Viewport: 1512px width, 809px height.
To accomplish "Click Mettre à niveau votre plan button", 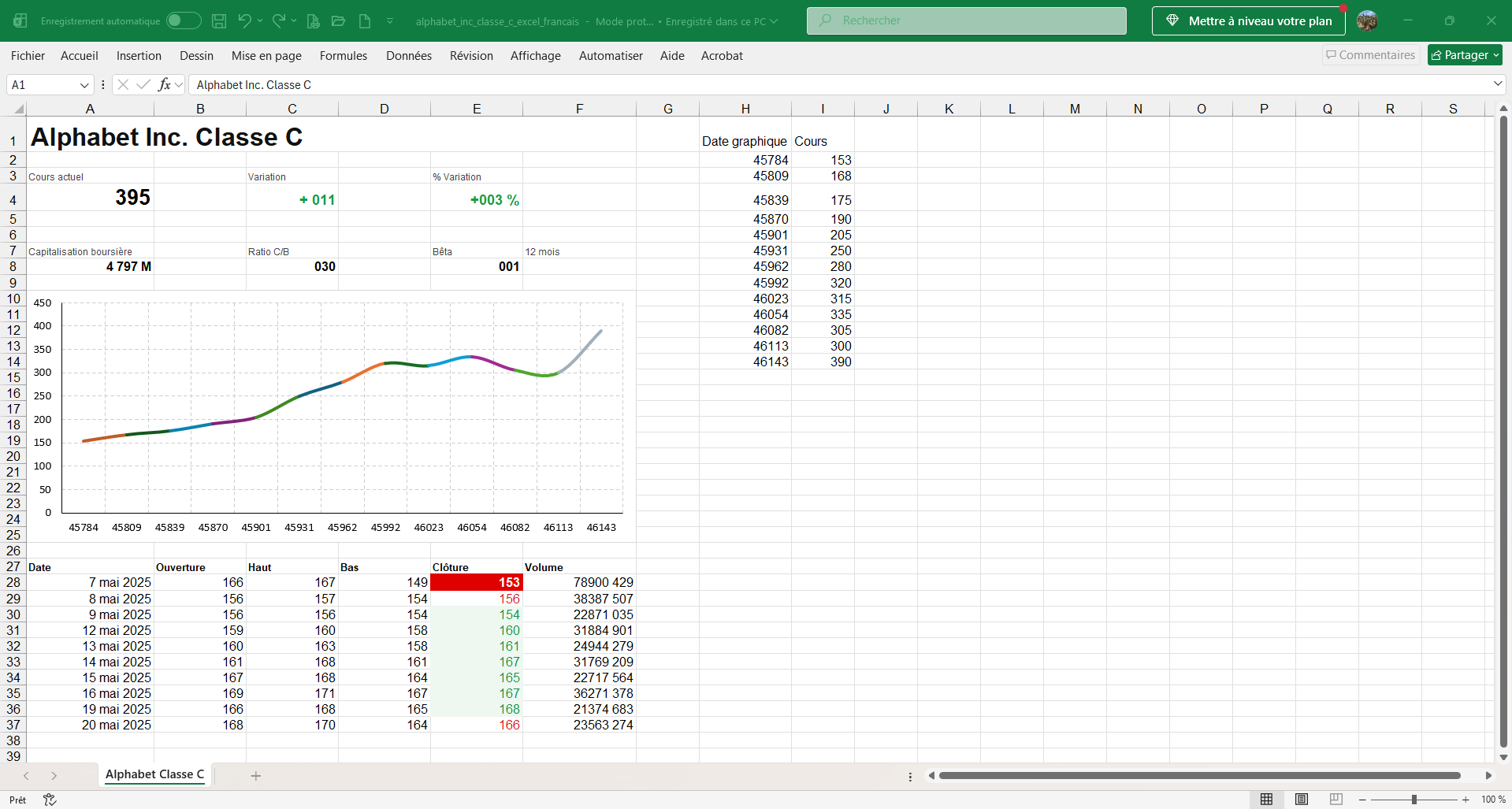I will [x=1249, y=21].
